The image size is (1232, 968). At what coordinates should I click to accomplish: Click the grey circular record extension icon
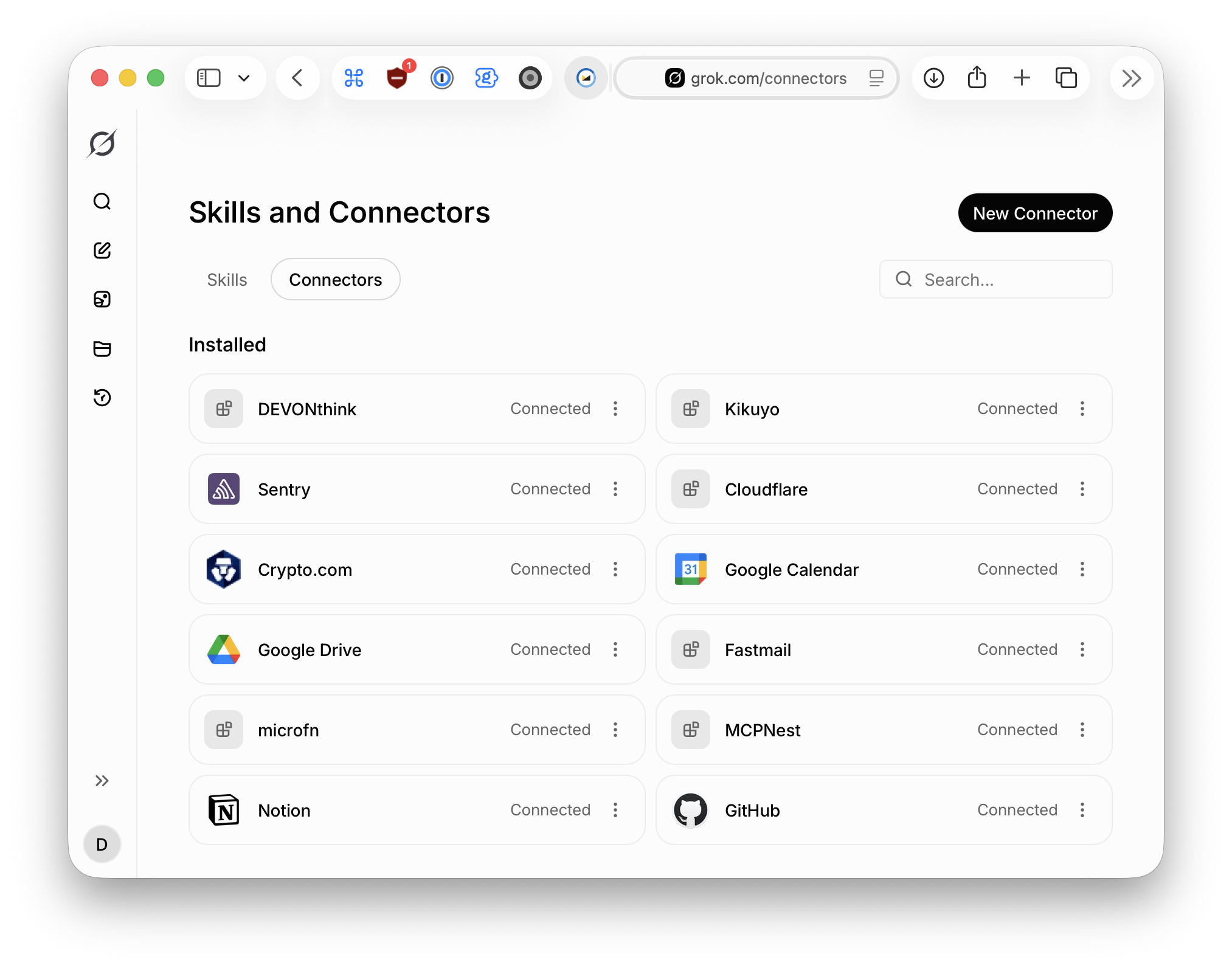click(530, 78)
